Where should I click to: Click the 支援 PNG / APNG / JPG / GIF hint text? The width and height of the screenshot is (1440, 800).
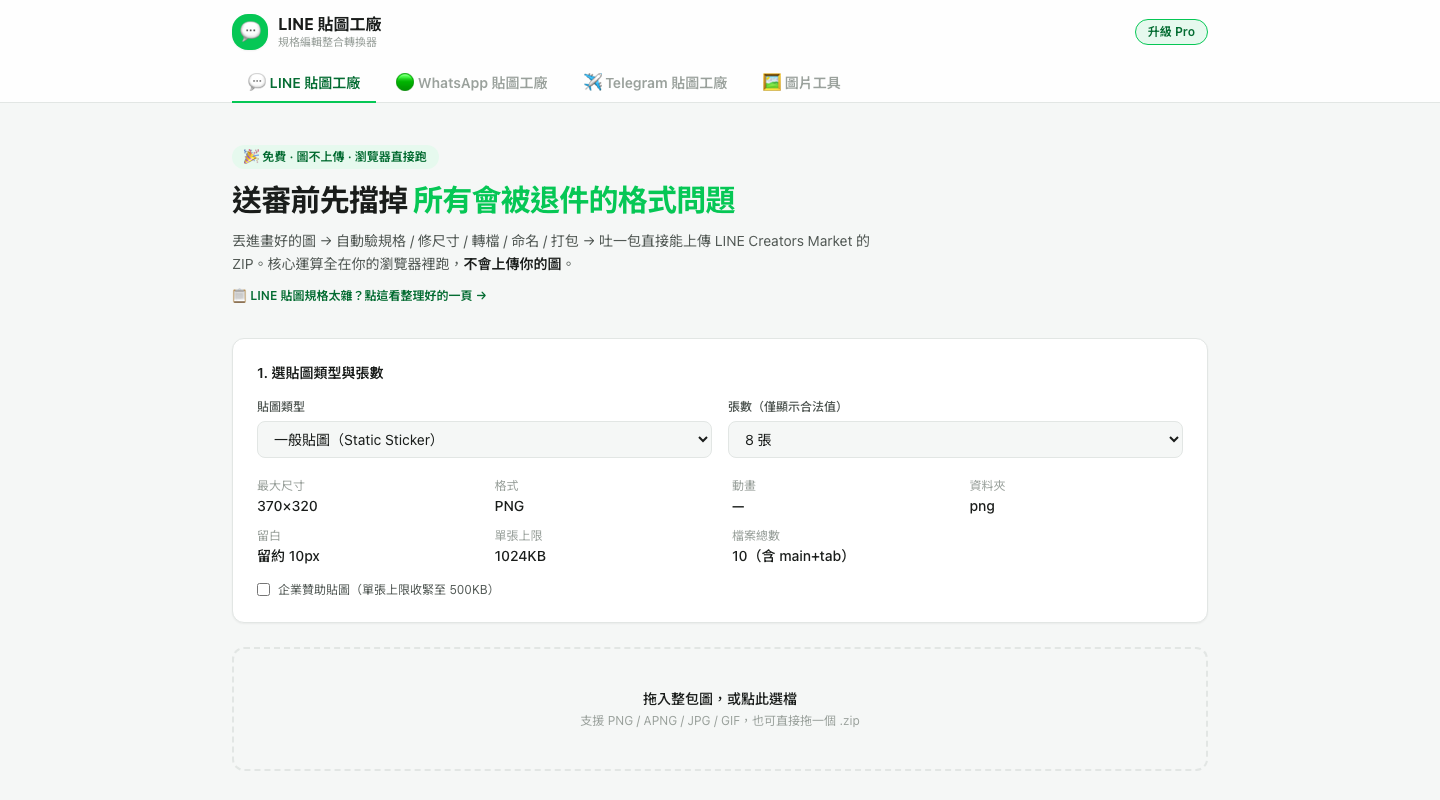720,721
